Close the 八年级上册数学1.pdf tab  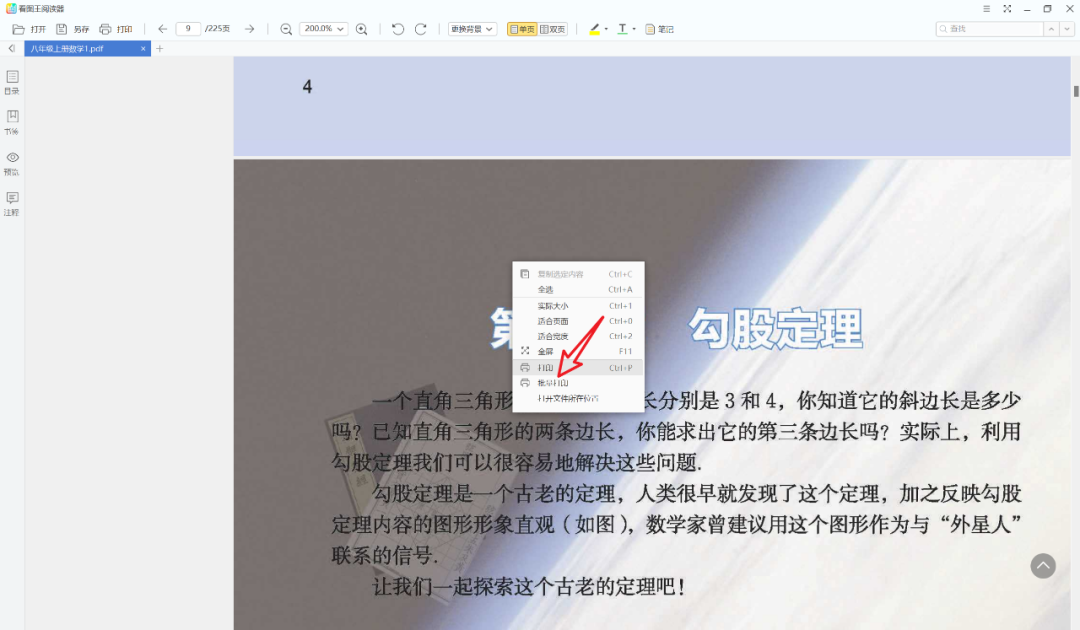pos(143,48)
